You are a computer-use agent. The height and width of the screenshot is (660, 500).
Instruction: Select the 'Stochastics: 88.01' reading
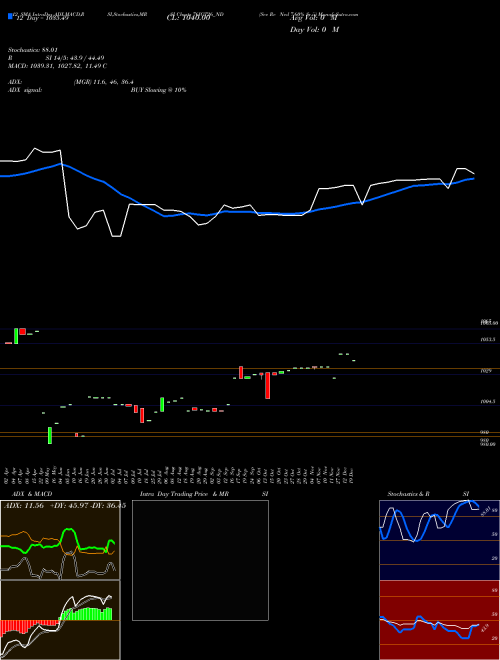pos(32,50)
